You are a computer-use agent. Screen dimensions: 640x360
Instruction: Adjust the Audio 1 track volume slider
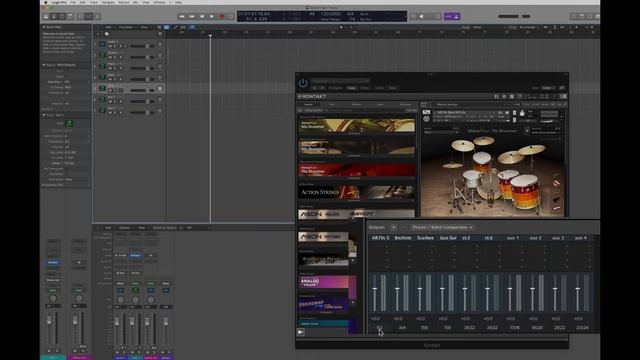(142, 46)
